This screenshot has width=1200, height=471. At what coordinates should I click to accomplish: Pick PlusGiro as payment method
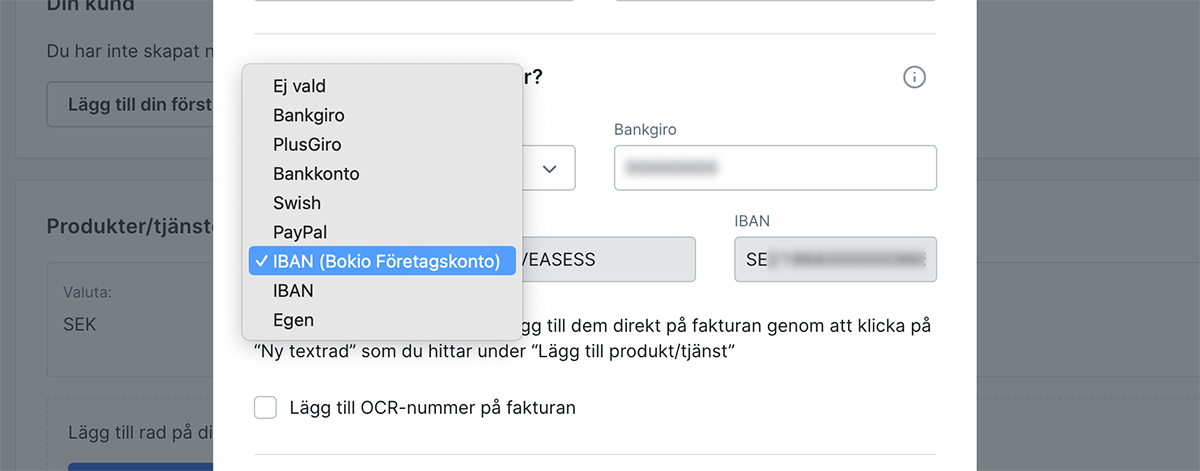tap(307, 145)
